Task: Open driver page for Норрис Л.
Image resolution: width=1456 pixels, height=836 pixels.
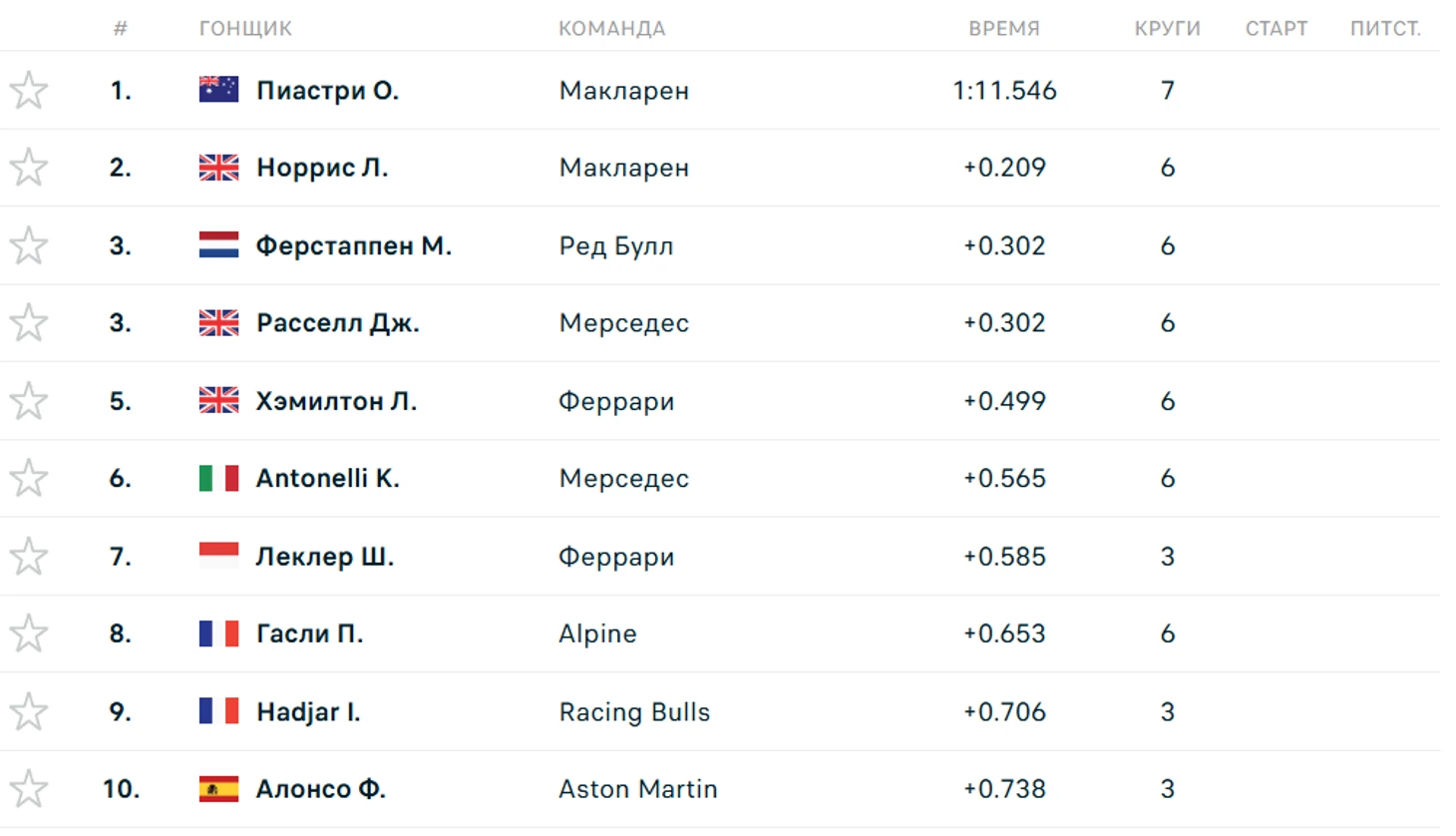Action: tap(322, 168)
